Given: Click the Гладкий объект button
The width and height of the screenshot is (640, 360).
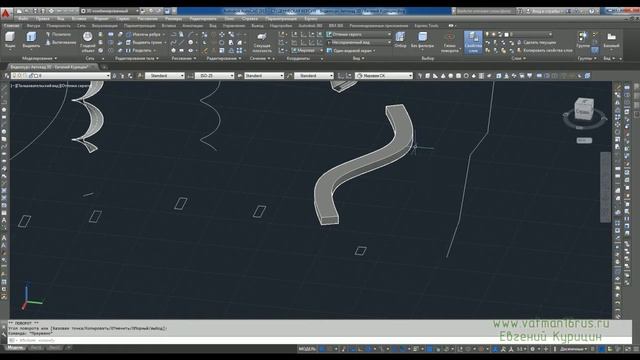Looking at the screenshot, I should [87, 42].
